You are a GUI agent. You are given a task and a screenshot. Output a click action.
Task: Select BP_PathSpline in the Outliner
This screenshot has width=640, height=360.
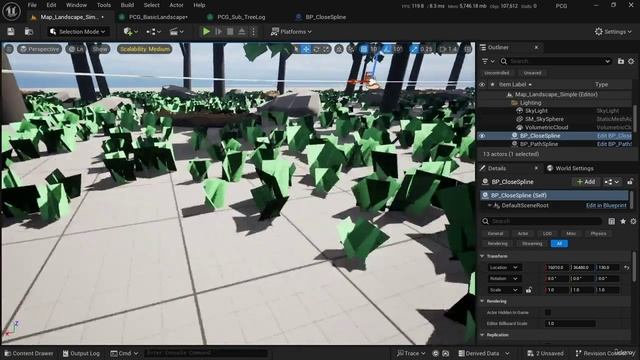tap(539, 144)
